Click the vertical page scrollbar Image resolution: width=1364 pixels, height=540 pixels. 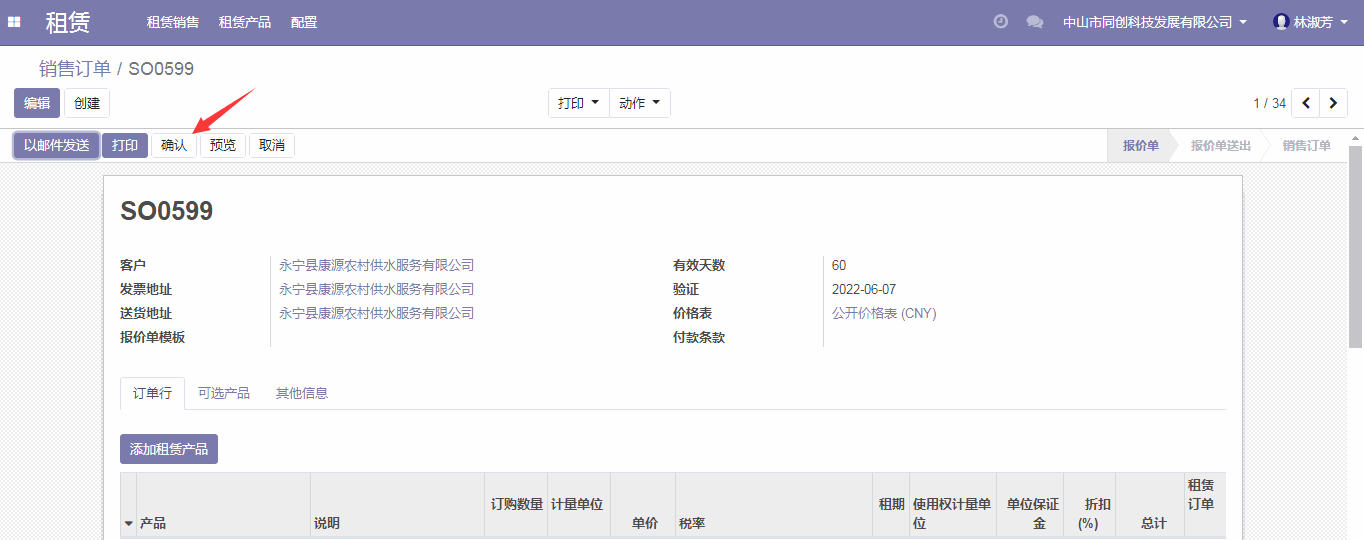coord(1355,250)
